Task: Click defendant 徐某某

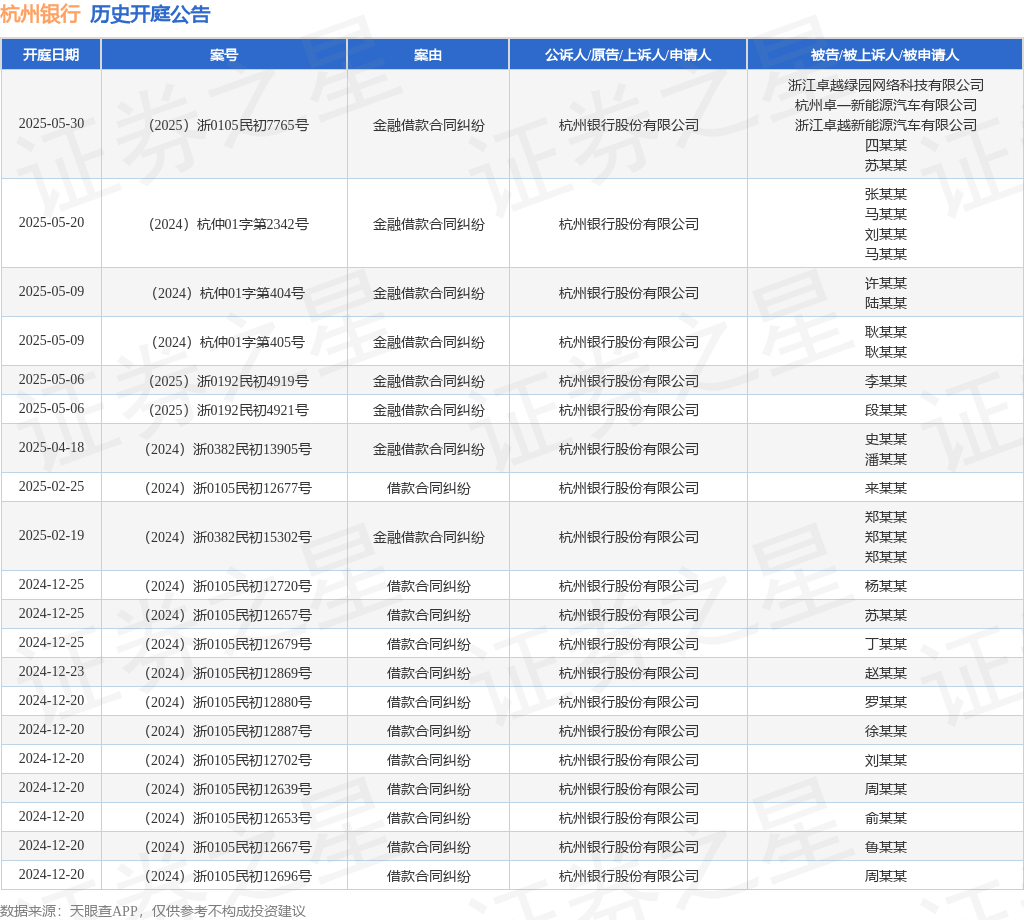Action: [x=886, y=731]
